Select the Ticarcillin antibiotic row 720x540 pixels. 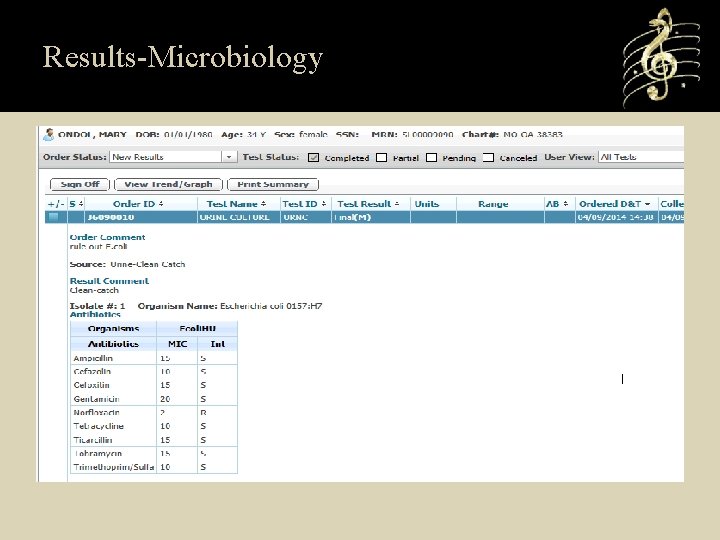tap(154, 440)
